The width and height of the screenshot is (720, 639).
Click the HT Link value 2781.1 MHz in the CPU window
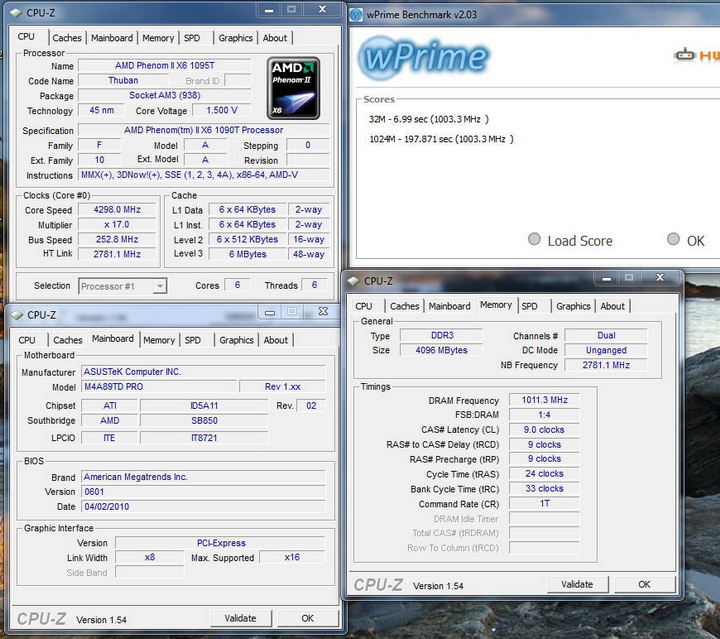[117, 254]
